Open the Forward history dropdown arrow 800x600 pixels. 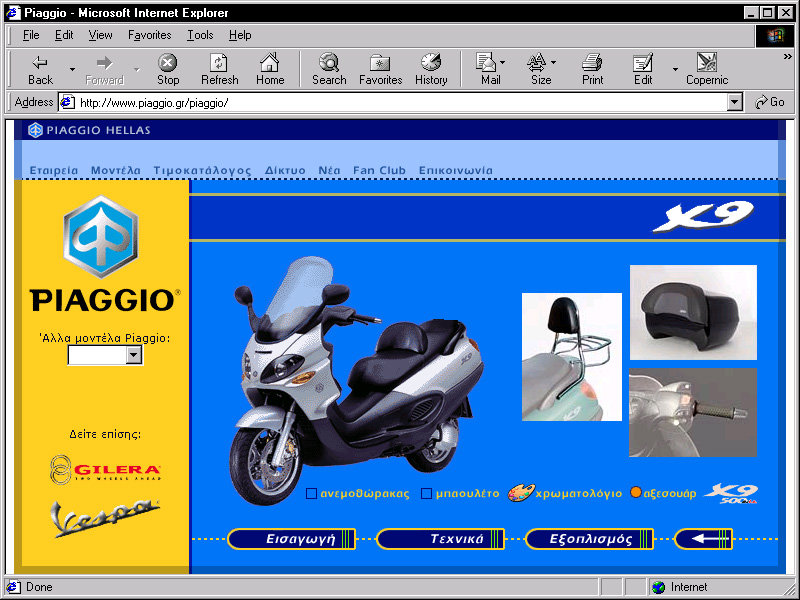click(x=137, y=69)
